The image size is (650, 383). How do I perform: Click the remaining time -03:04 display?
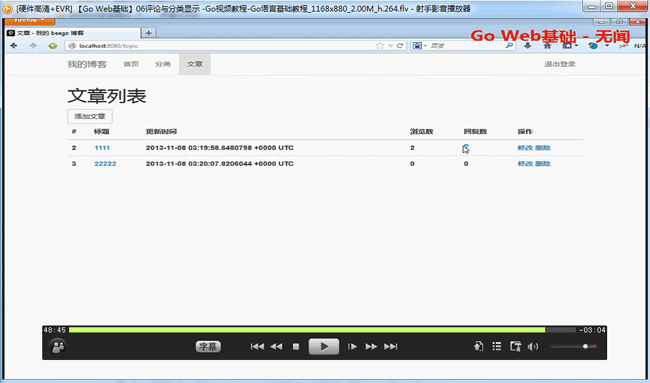tap(592, 330)
